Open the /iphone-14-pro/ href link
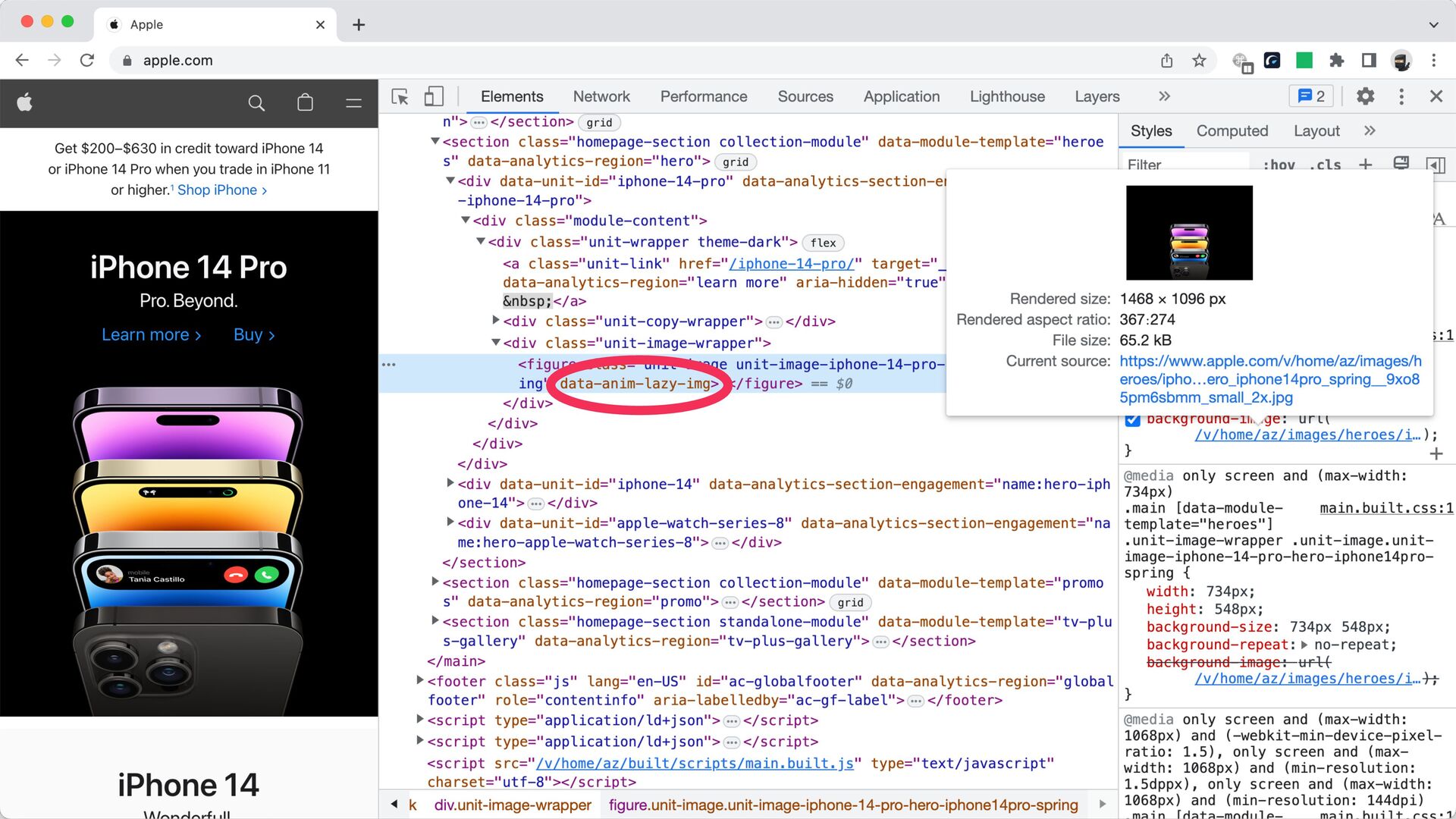This screenshot has height=819, width=1456. click(792, 263)
